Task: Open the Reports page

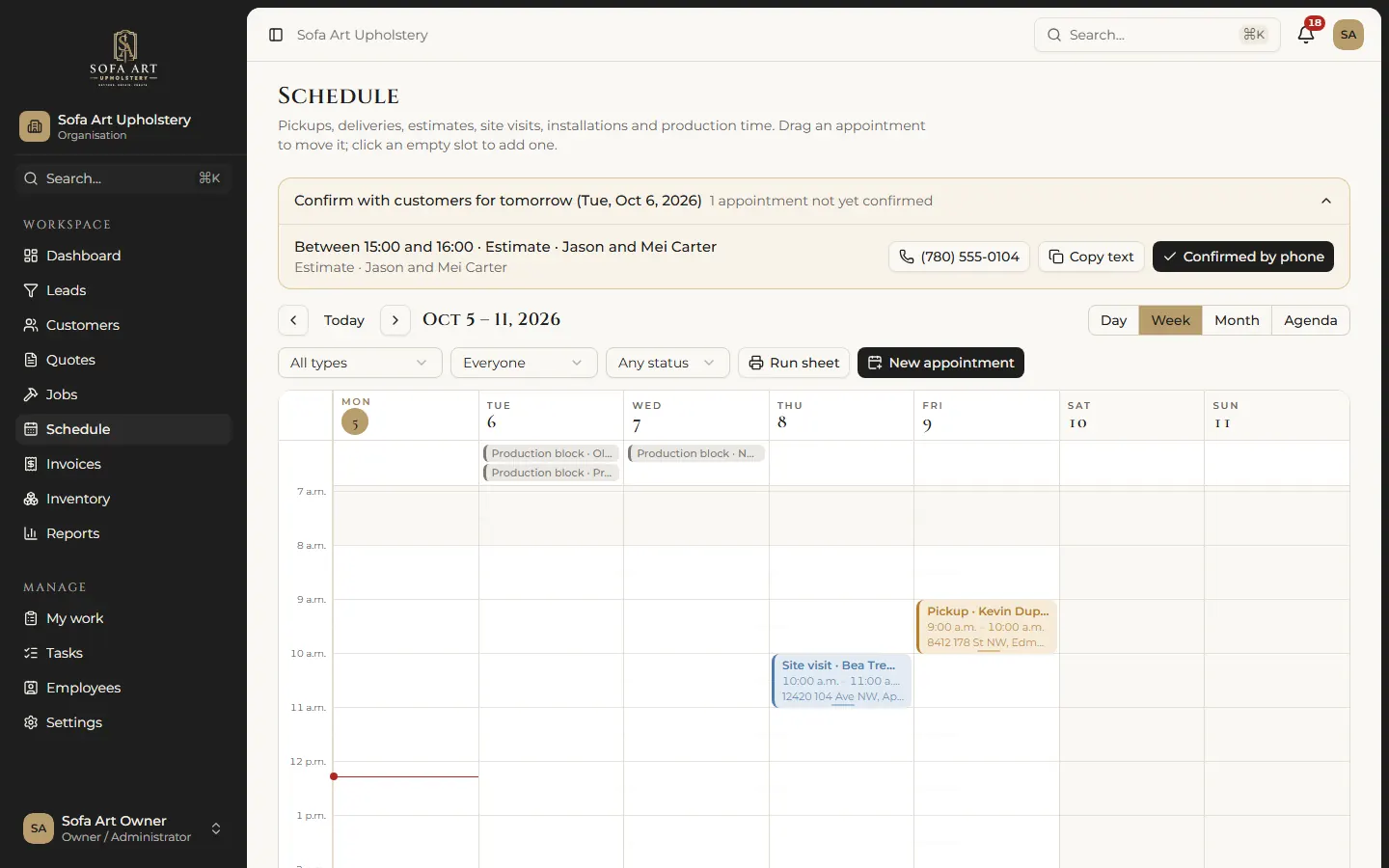Action: click(123, 533)
